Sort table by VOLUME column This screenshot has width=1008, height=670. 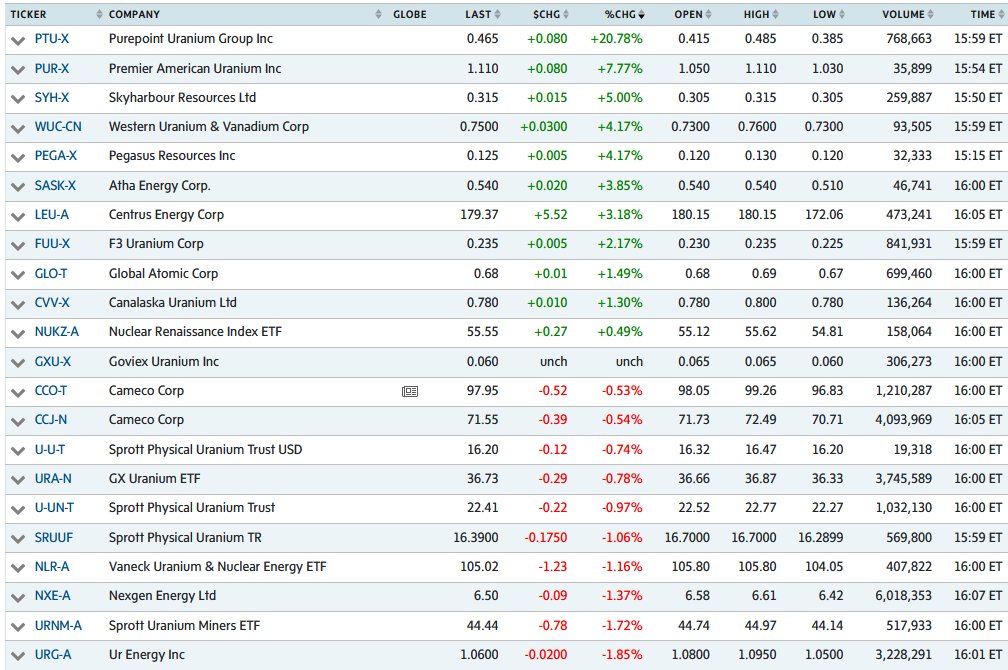pyautogui.click(x=908, y=14)
